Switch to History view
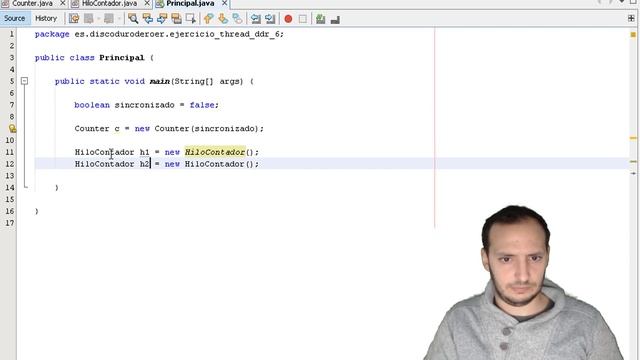Viewport: 640px width, 360px height. click(46, 18)
